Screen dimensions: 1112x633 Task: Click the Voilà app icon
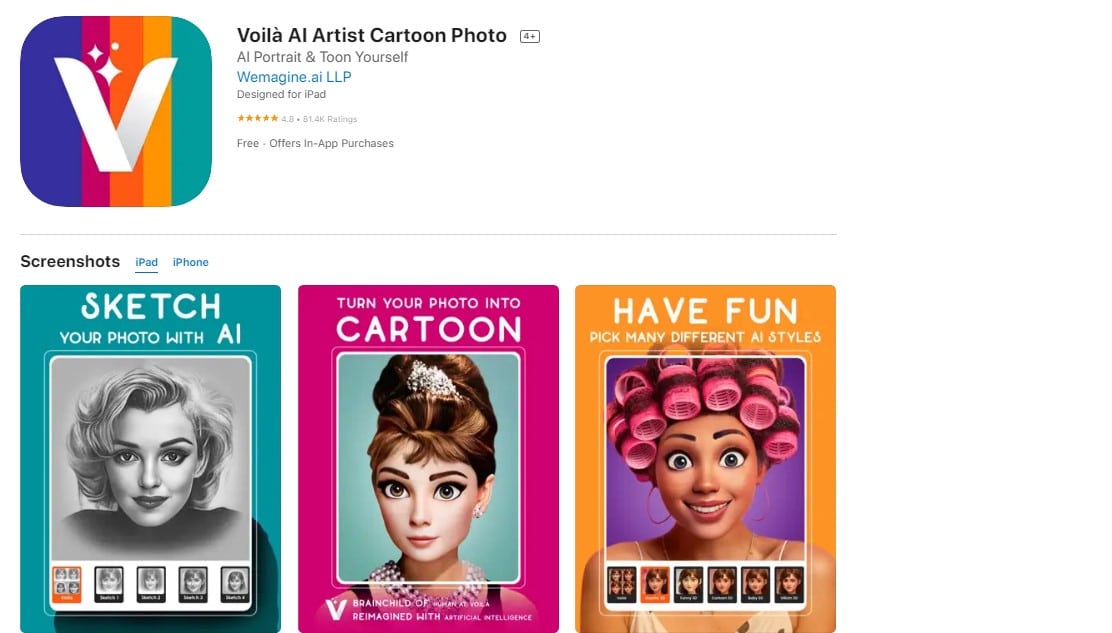coord(116,111)
